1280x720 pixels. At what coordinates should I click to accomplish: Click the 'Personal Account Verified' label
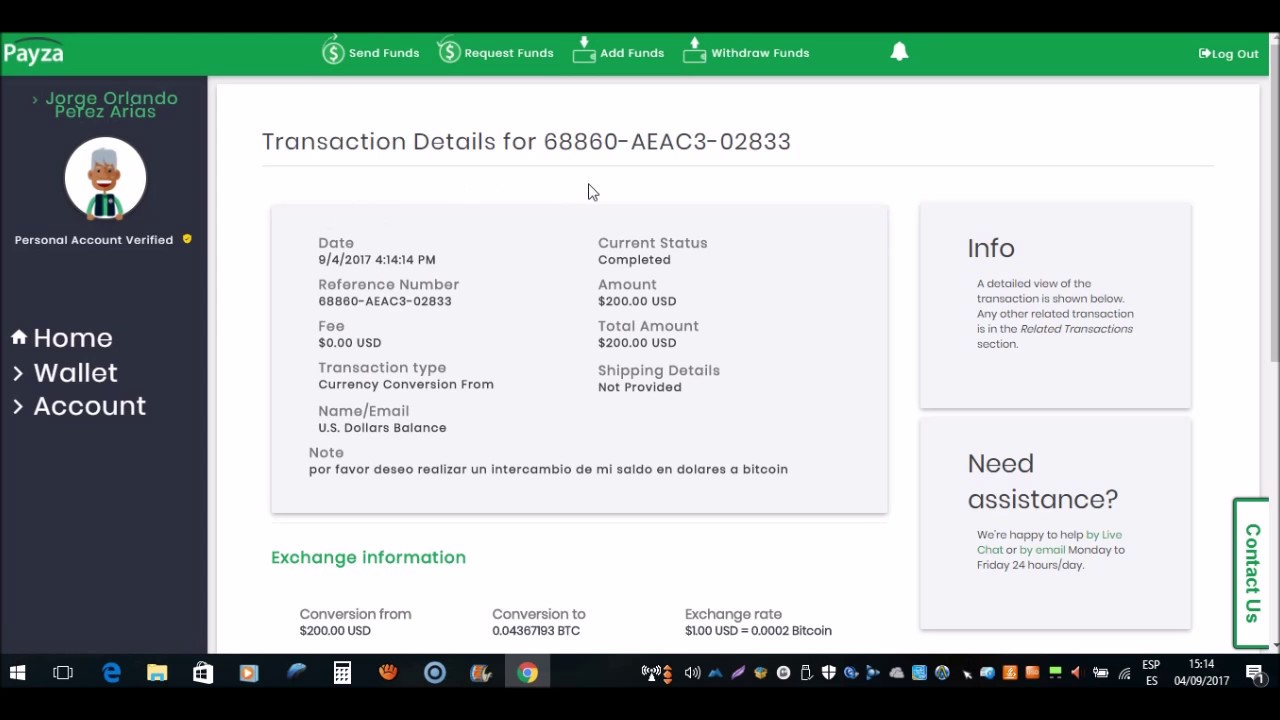click(x=94, y=240)
